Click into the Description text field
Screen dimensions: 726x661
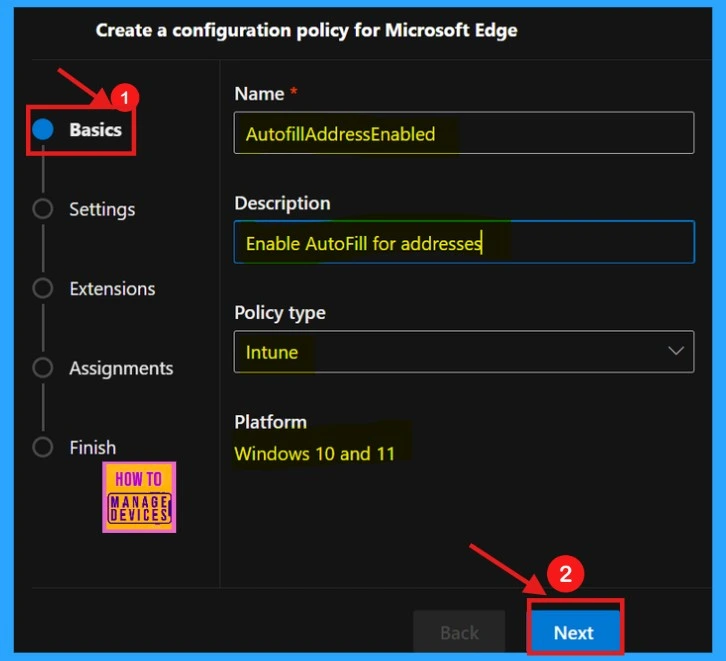(464, 242)
